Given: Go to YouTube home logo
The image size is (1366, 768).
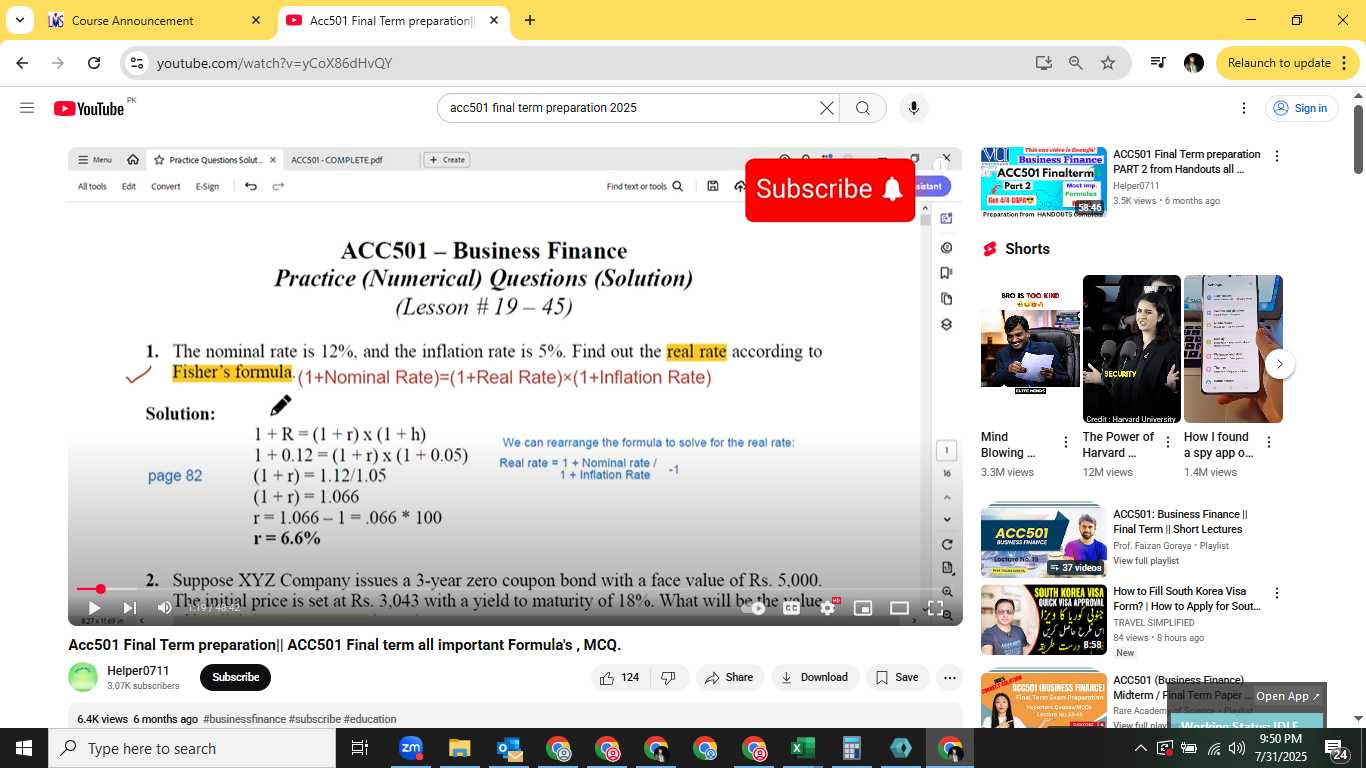Looking at the screenshot, I should coord(90,108).
